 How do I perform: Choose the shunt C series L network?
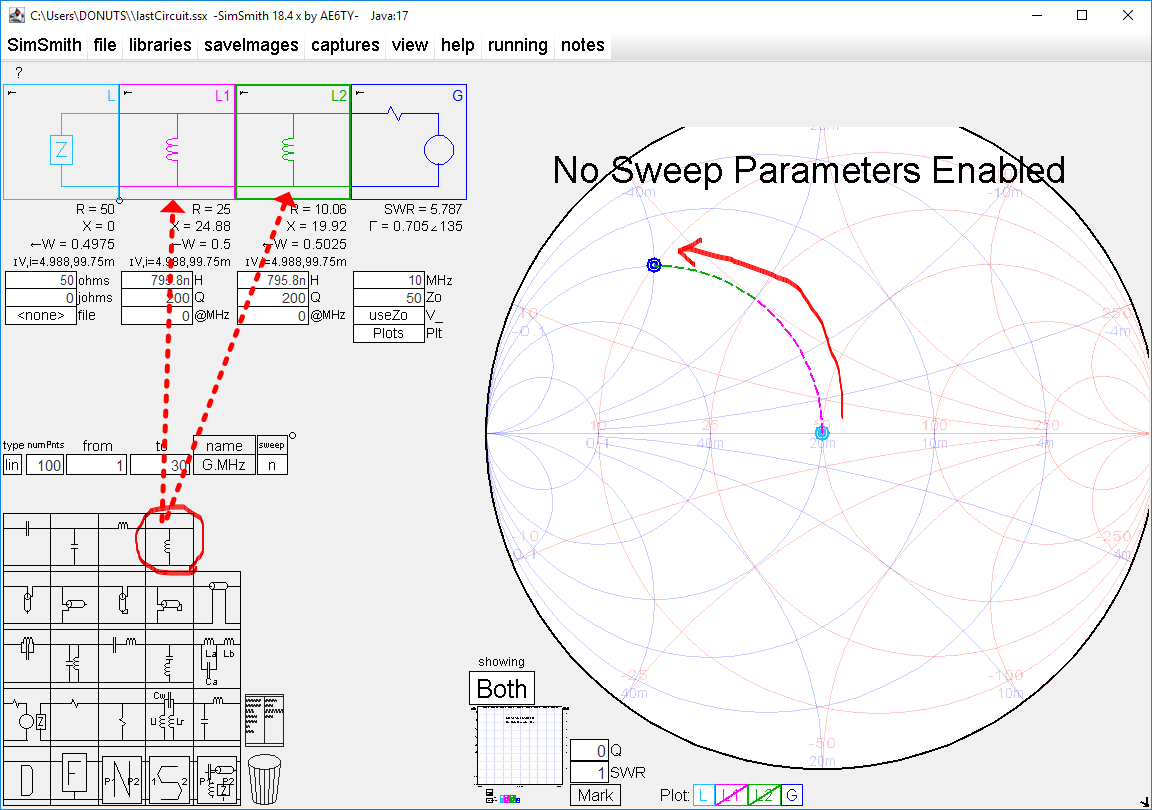[217, 714]
